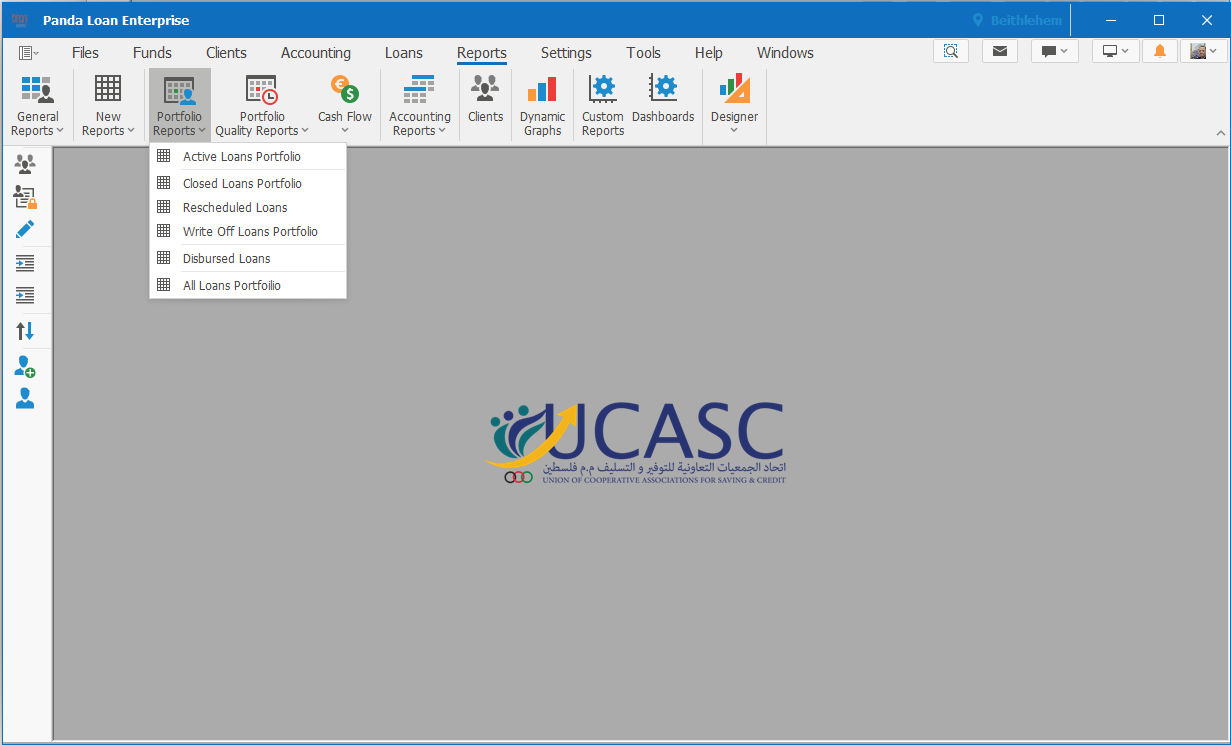Open Portfolio Quality Reports dropdown
Image resolution: width=1231 pixels, height=745 pixels.
tap(262, 105)
